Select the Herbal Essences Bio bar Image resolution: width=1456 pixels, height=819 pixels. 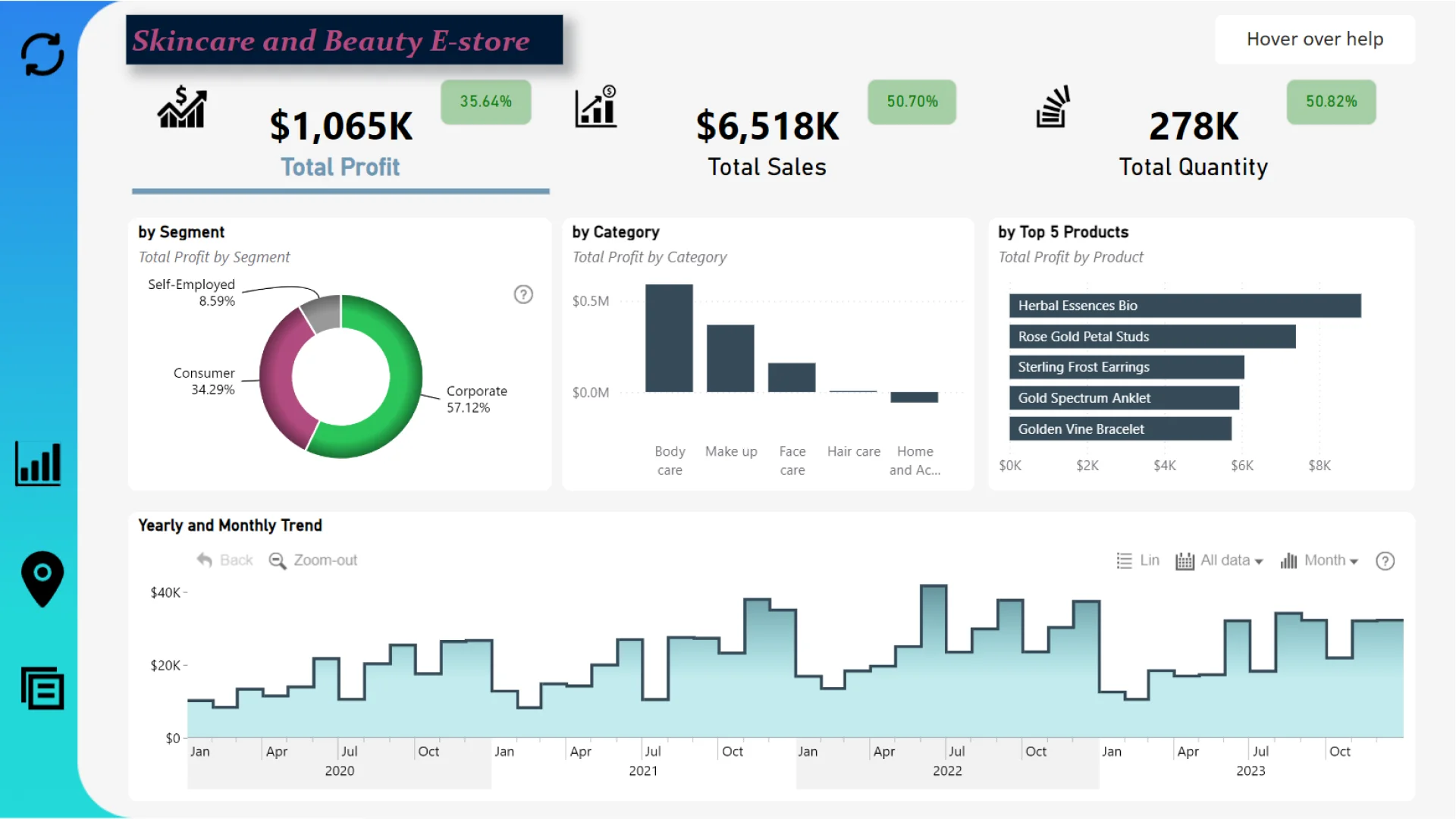point(1185,306)
